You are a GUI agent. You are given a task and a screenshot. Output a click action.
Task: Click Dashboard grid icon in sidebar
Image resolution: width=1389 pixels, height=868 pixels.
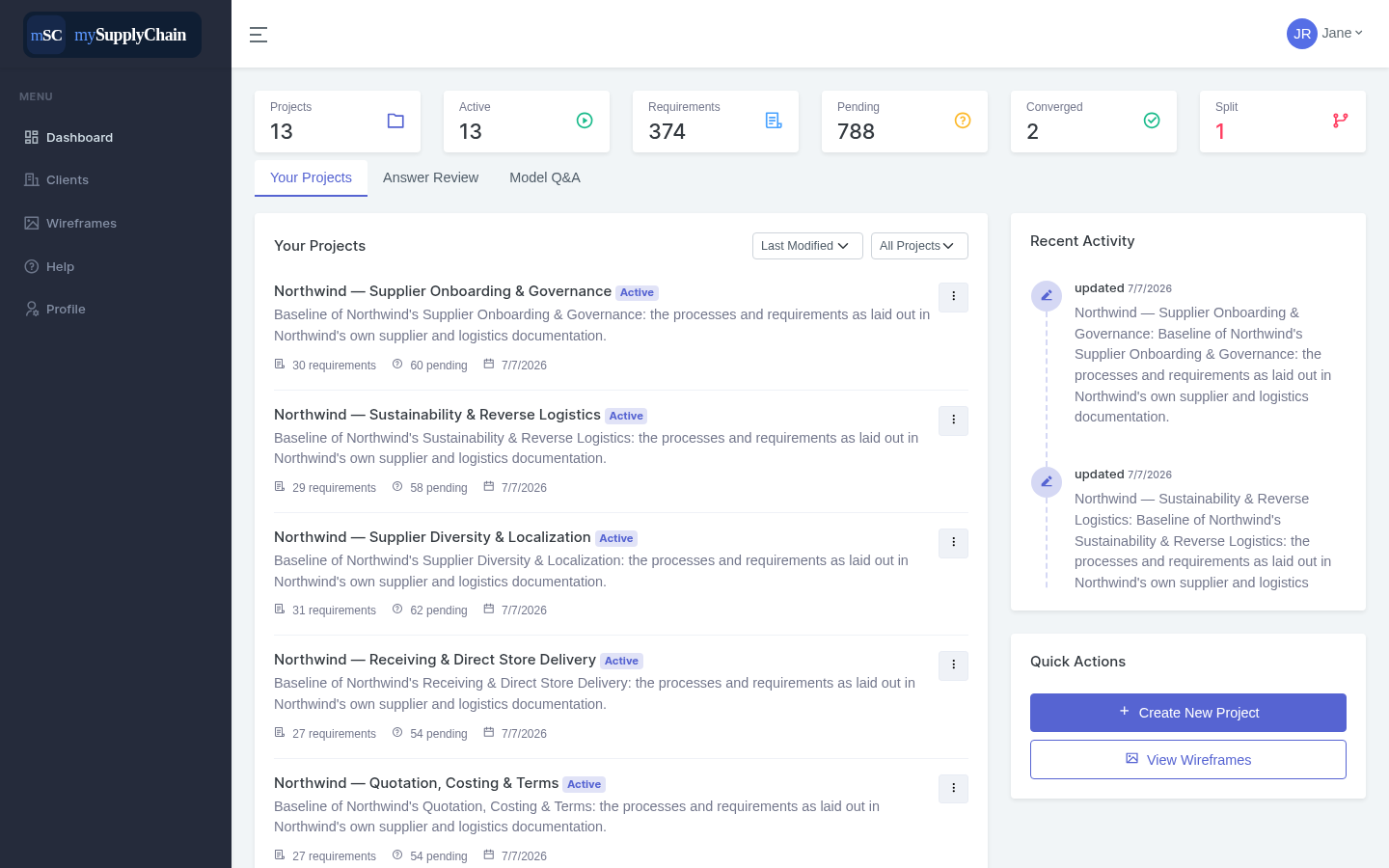(x=32, y=137)
